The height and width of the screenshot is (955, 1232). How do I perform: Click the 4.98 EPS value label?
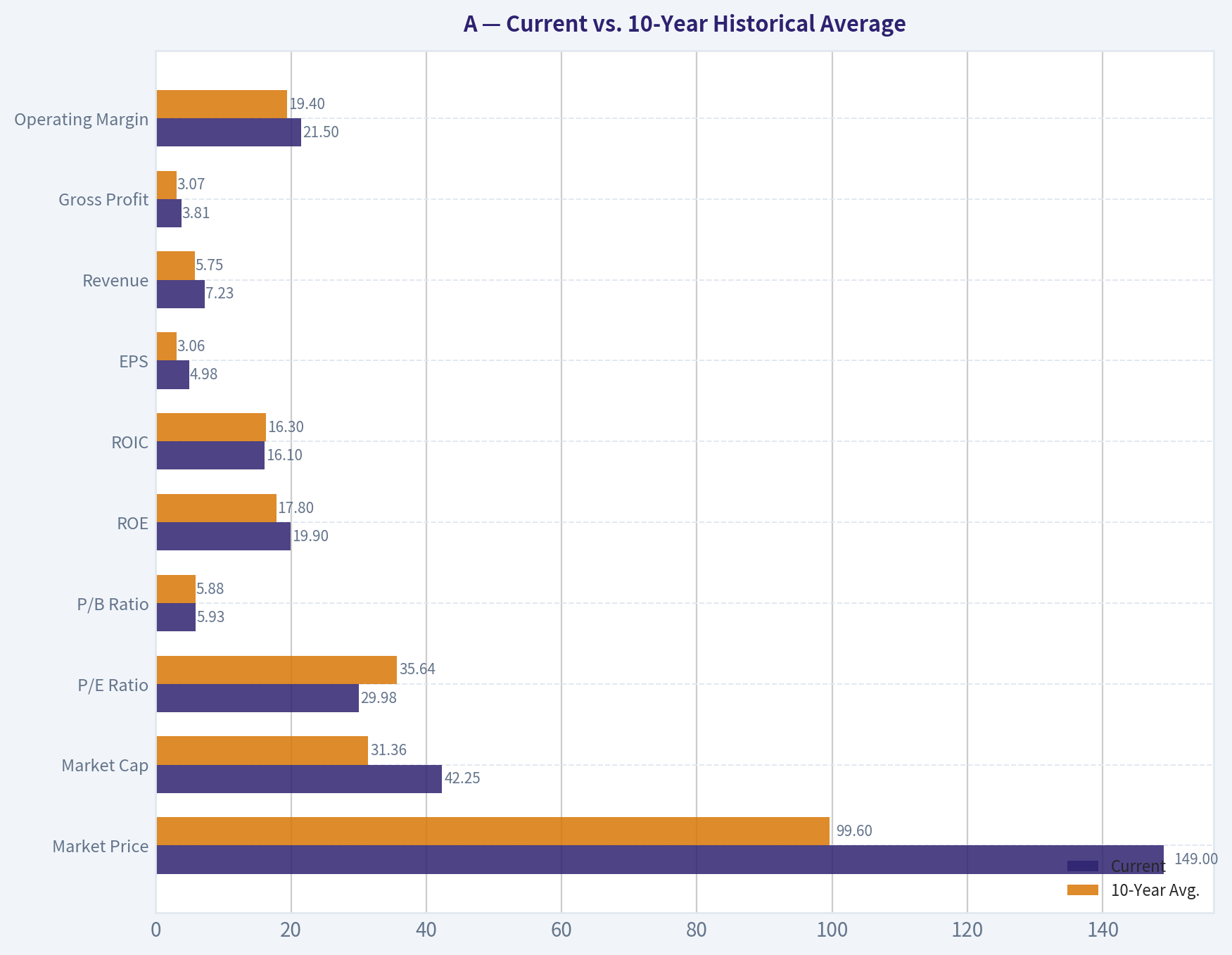(204, 374)
